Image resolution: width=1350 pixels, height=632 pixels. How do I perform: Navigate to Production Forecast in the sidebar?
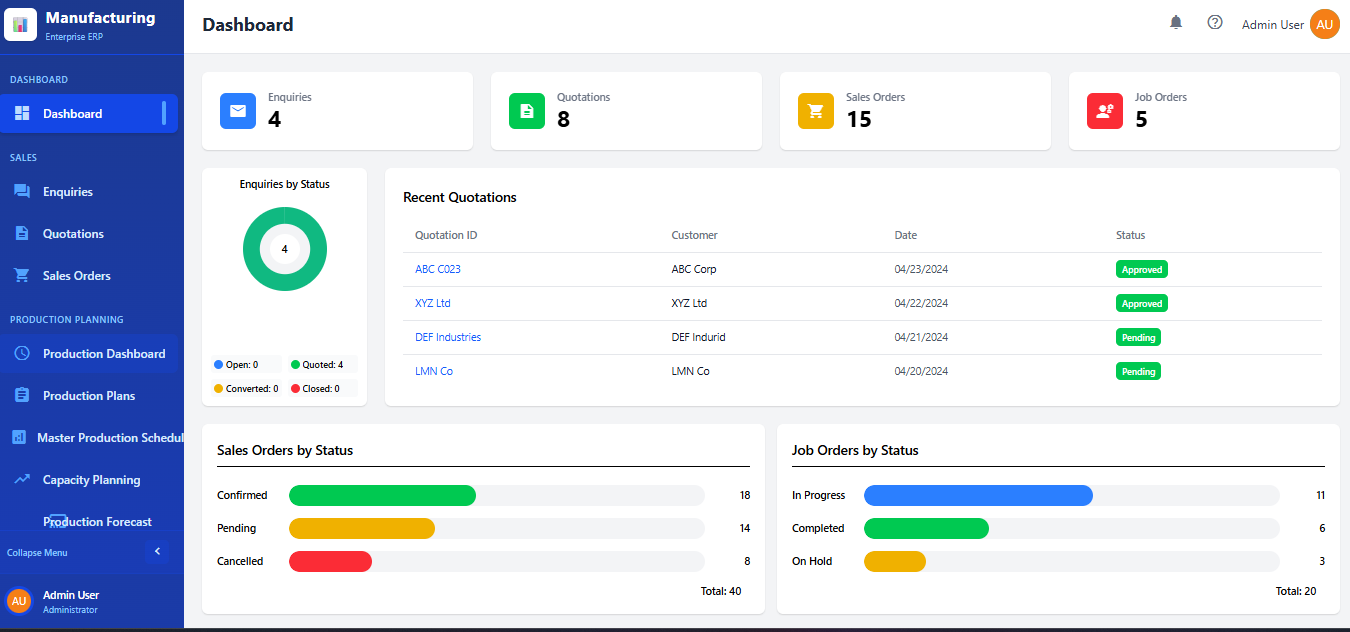coord(97,521)
